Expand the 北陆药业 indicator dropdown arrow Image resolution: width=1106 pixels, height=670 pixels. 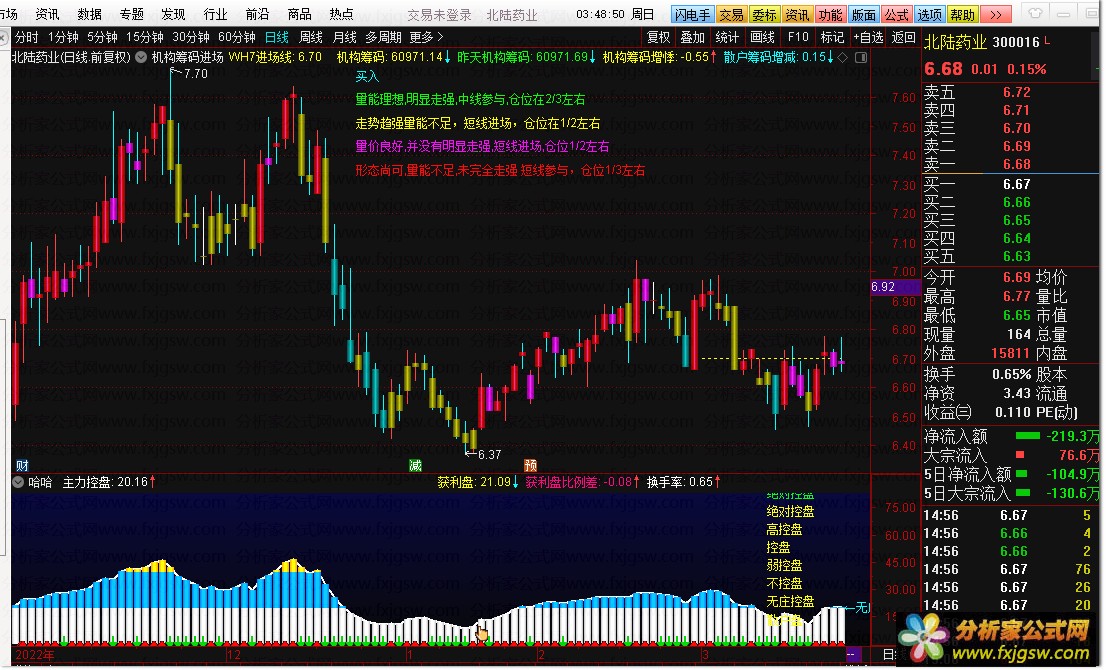pos(141,57)
